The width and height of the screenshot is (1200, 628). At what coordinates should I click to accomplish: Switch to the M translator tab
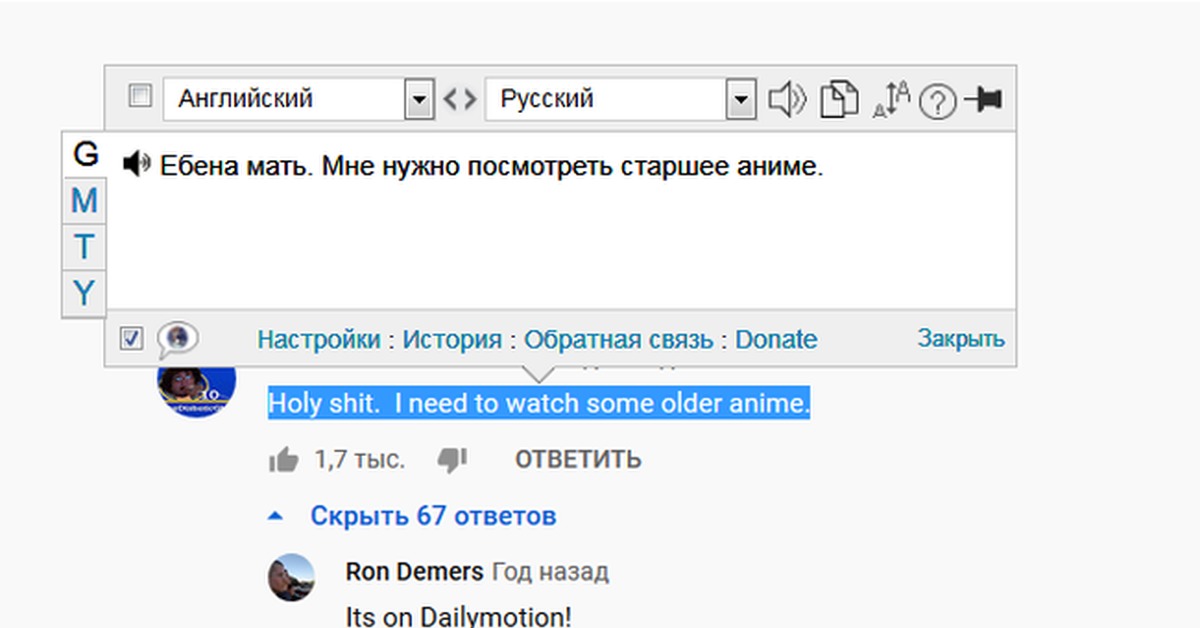click(85, 201)
